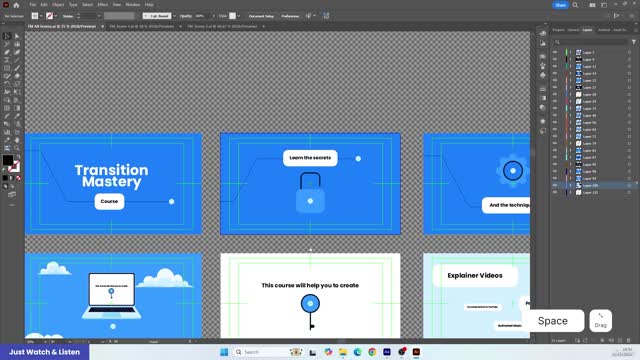This screenshot has height=360, width=640.
Task: Select the Direct Selection tool
Action: 17,36
